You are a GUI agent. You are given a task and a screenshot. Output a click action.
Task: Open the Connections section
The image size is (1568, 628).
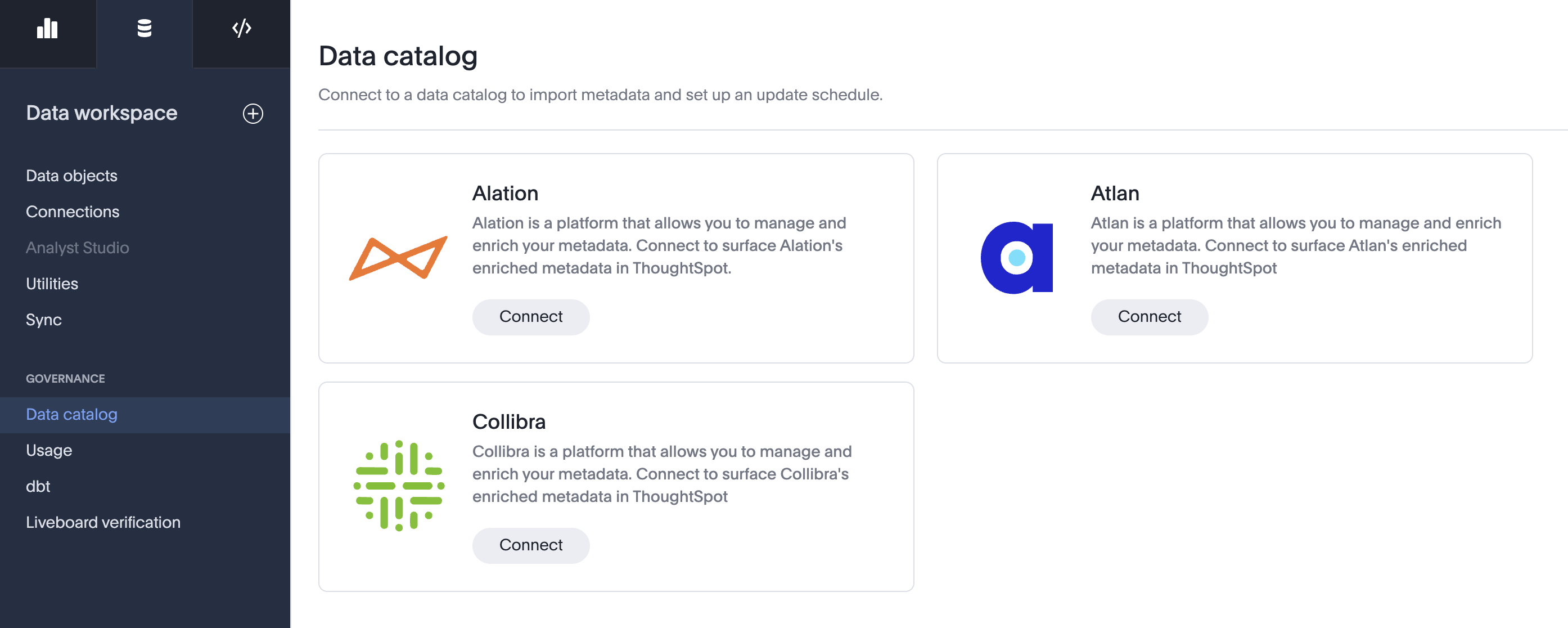[x=73, y=212]
